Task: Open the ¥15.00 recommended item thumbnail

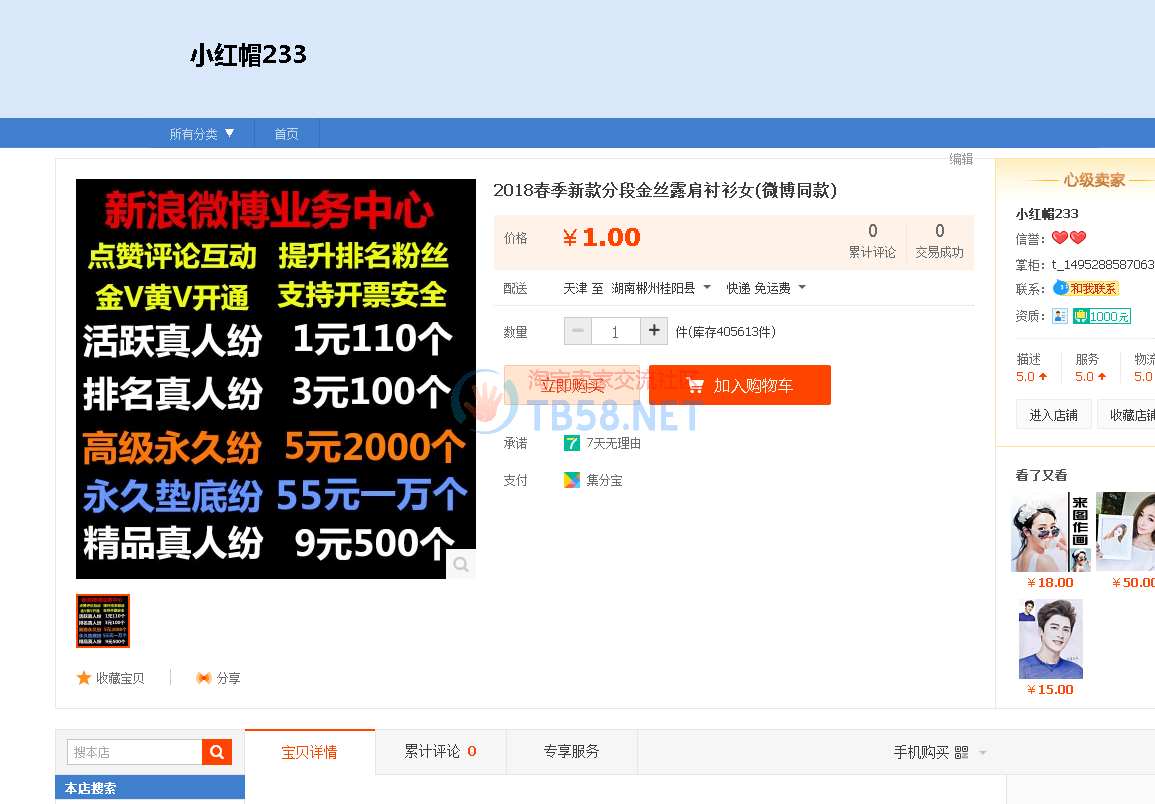Action: point(1051,639)
